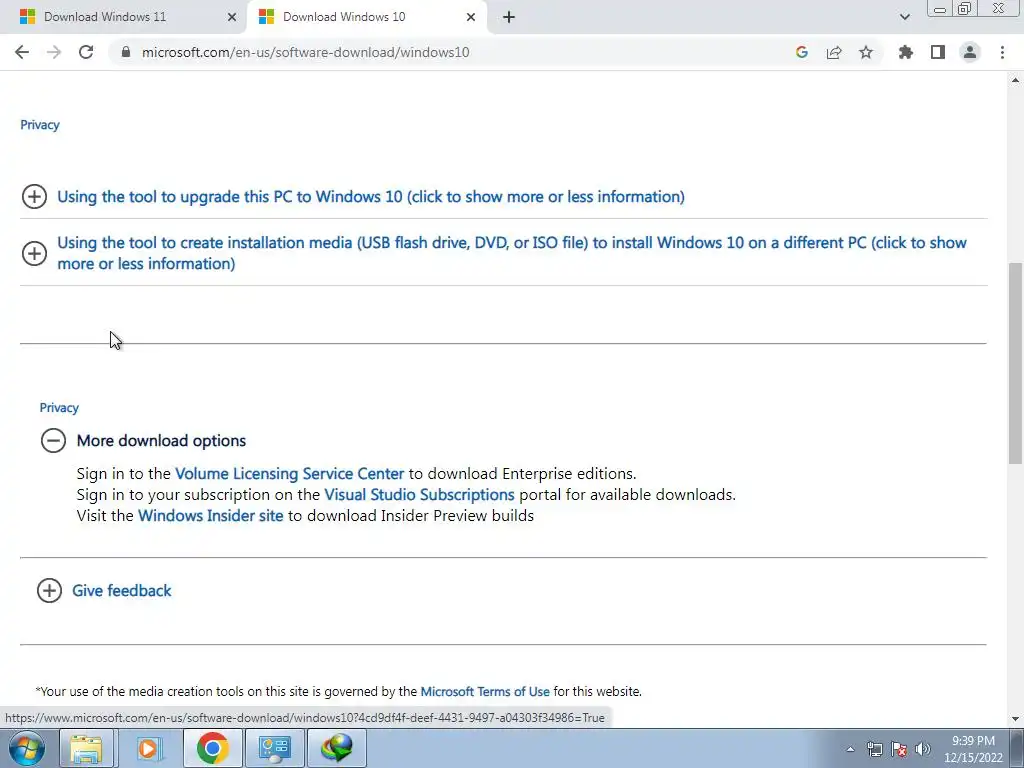1024x768 pixels.
Task: Close the Download Windows 10 tab
Action: (471, 17)
